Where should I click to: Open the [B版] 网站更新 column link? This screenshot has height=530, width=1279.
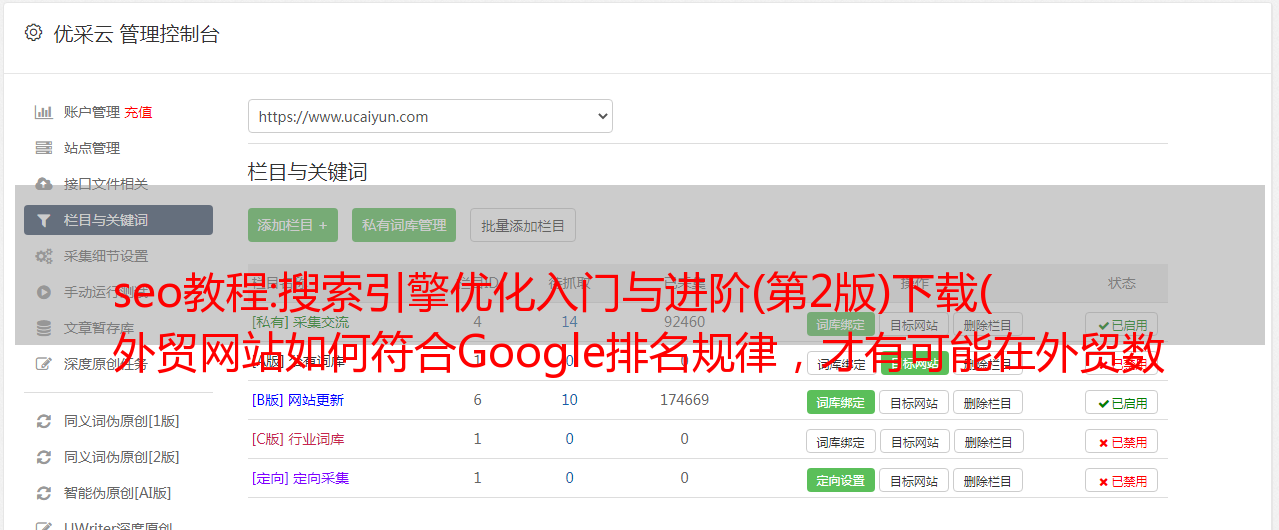pyautogui.click(x=298, y=400)
